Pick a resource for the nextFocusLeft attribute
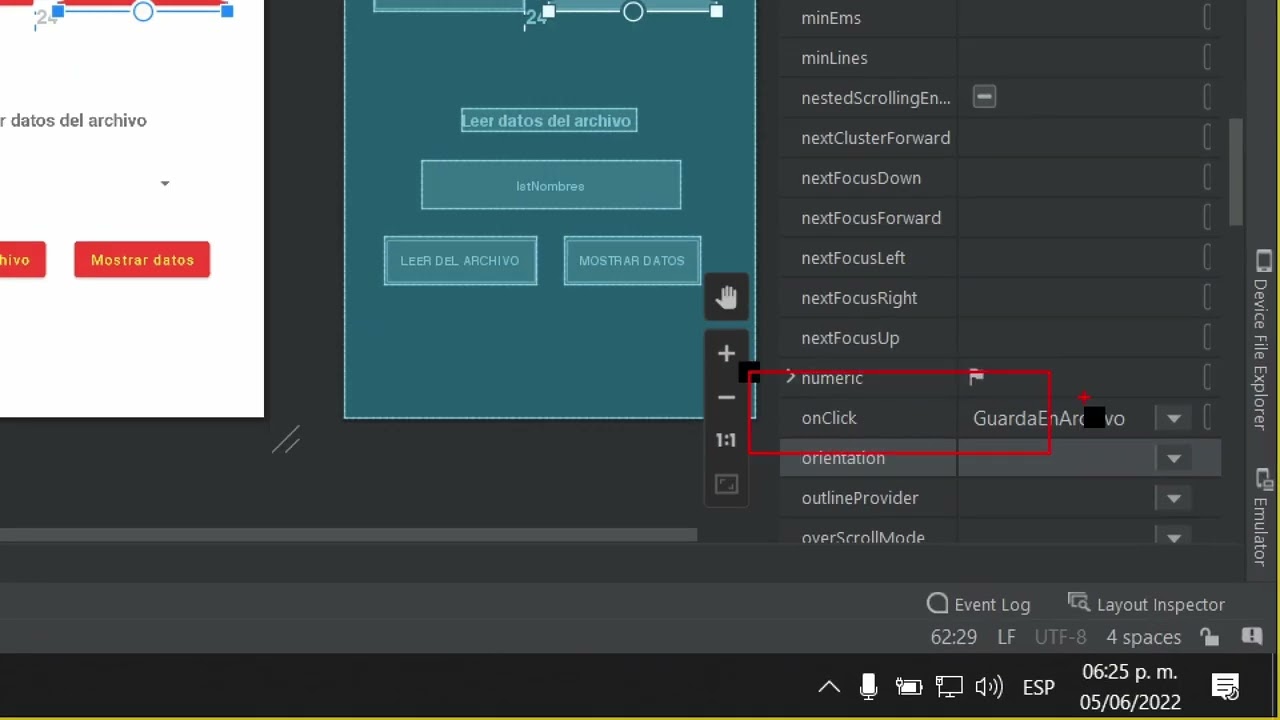This screenshot has height=720, width=1280. tap(1207, 258)
